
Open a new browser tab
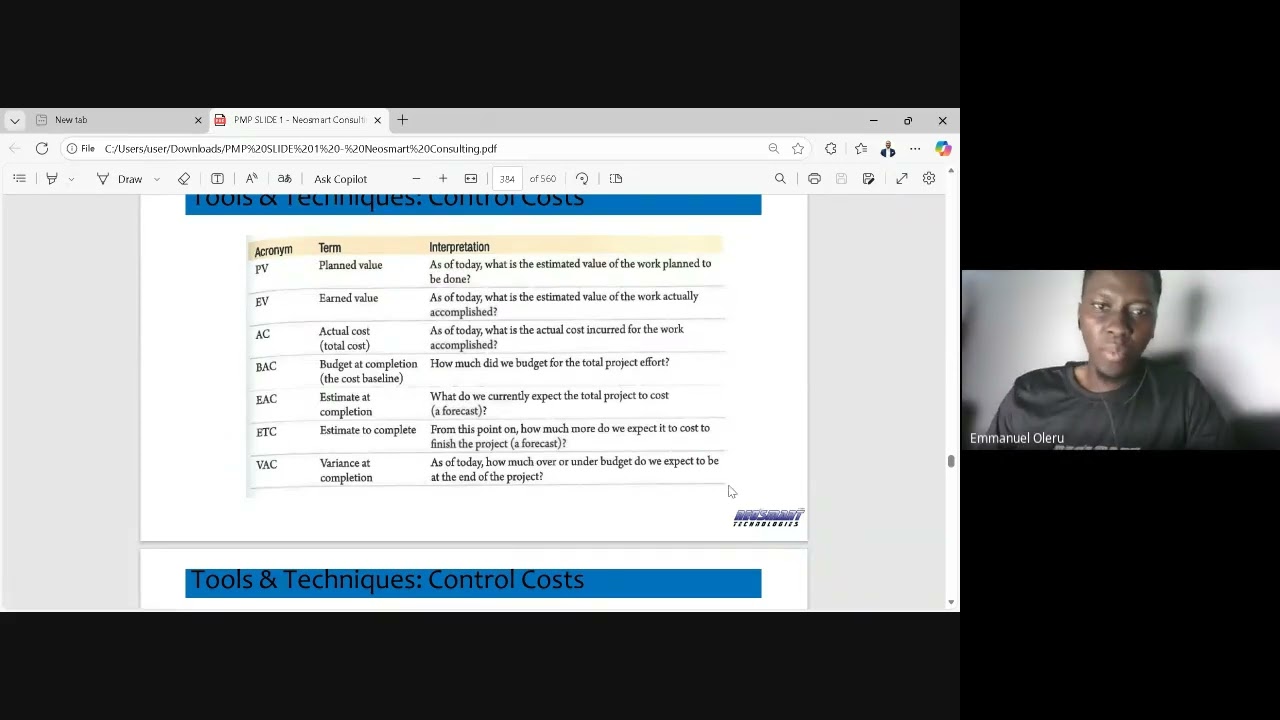[x=403, y=120]
